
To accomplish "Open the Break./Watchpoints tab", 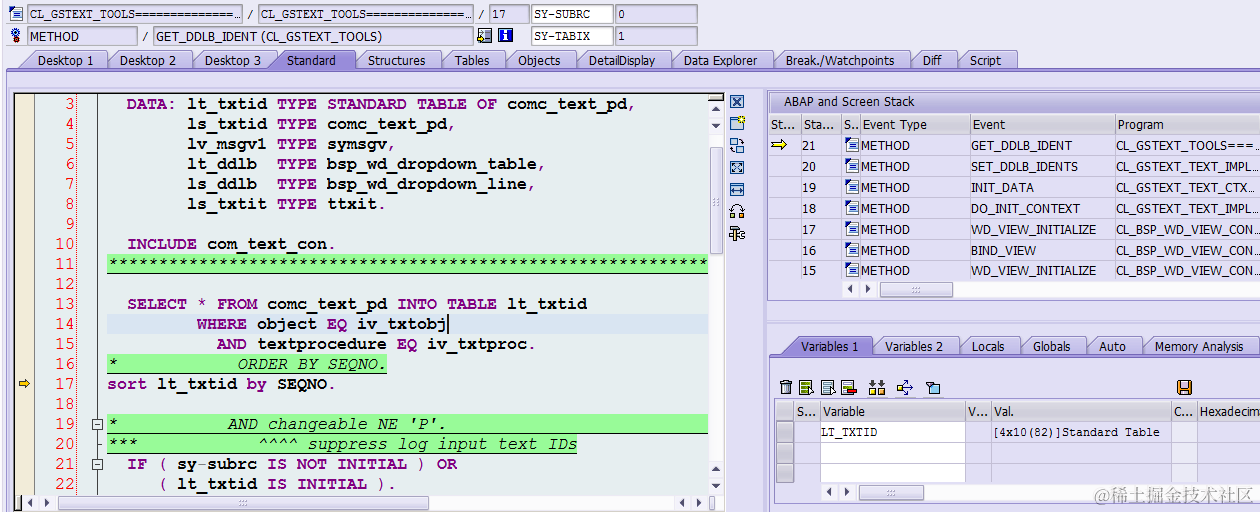I will (840, 60).
